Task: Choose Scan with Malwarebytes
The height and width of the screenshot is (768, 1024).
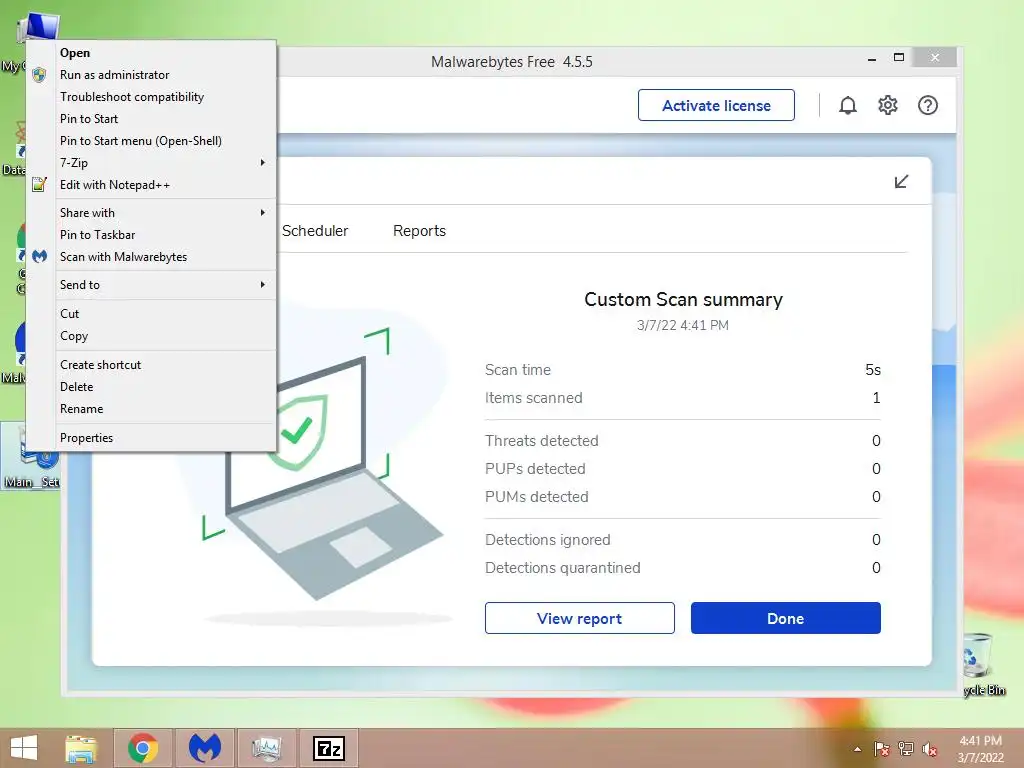Action: pos(151,257)
